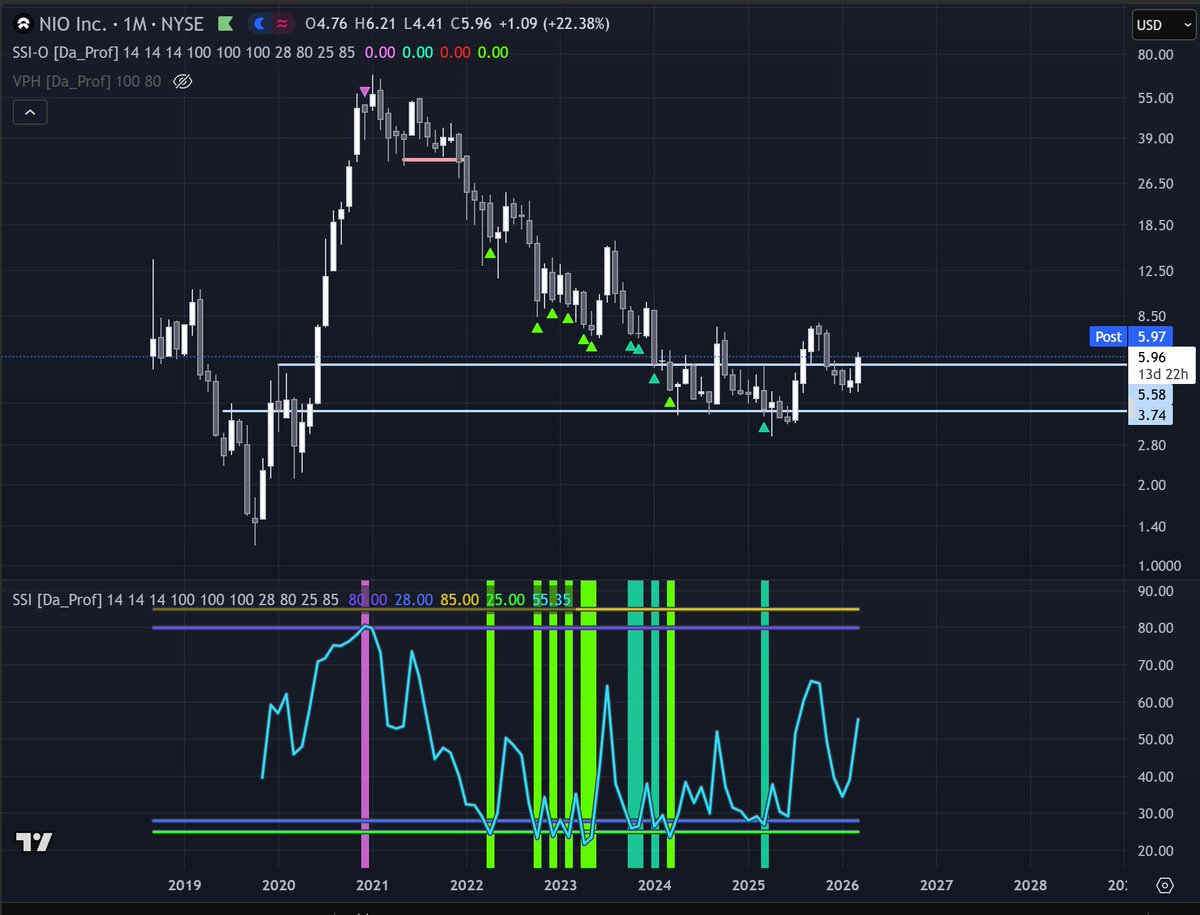This screenshot has width=1200, height=915.
Task: Click the cyan 55.35 value in SSI legend
Action: point(552,599)
